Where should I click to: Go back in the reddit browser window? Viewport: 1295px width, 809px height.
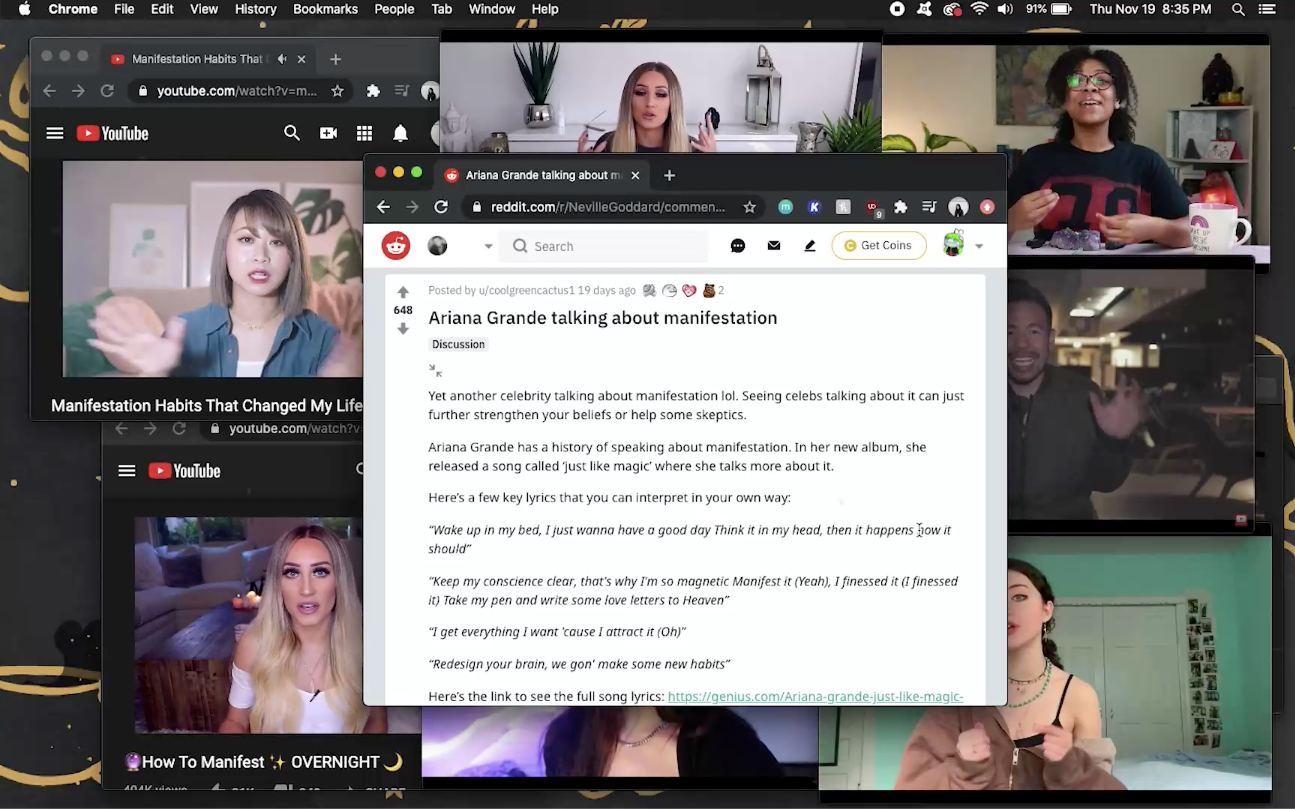pos(383,207)
